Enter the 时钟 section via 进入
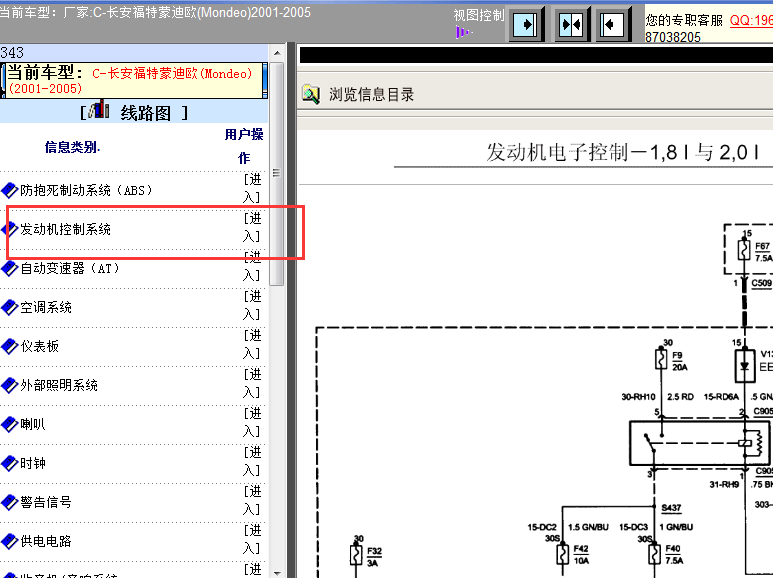Image resolution: width=773 pixels, height=578 pixels. [252, 461]
